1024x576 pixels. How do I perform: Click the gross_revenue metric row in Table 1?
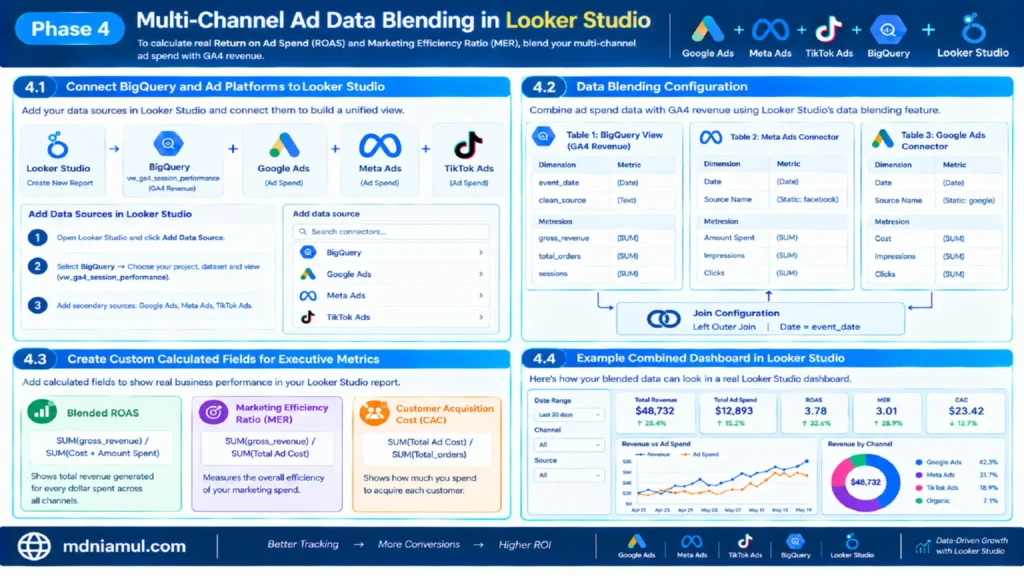(604, 238)
